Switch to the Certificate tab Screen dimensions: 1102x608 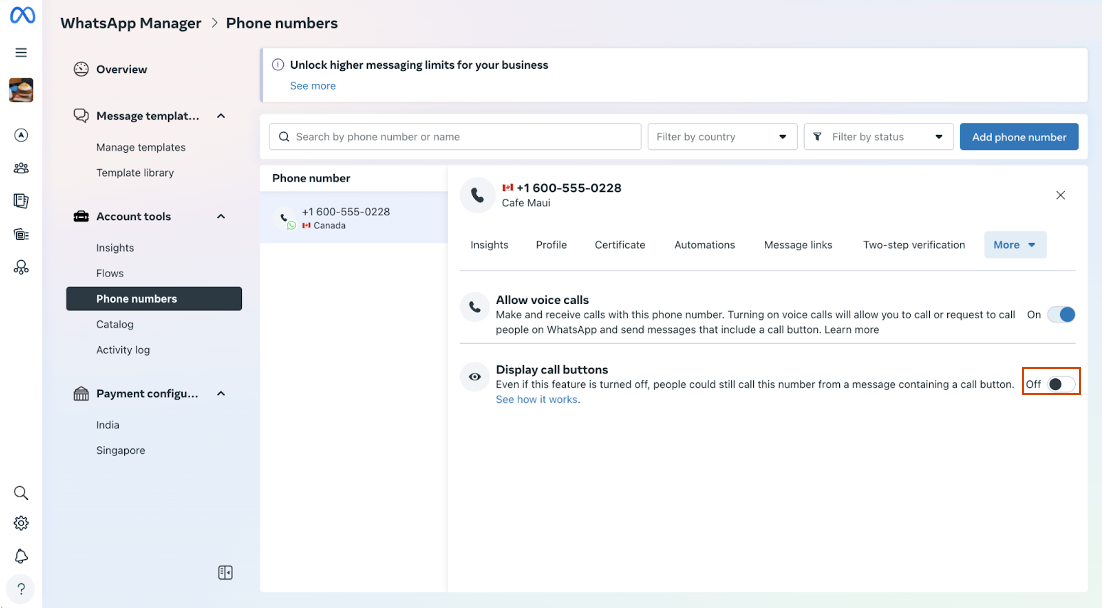pyautogui.click(x=620, y=245)
